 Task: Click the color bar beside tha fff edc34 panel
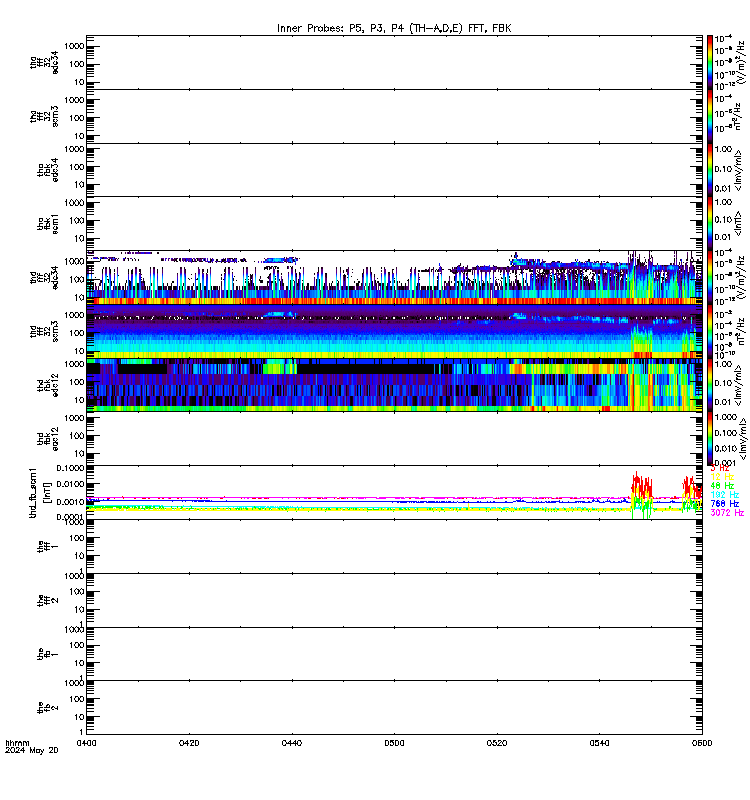pos(710,63)
